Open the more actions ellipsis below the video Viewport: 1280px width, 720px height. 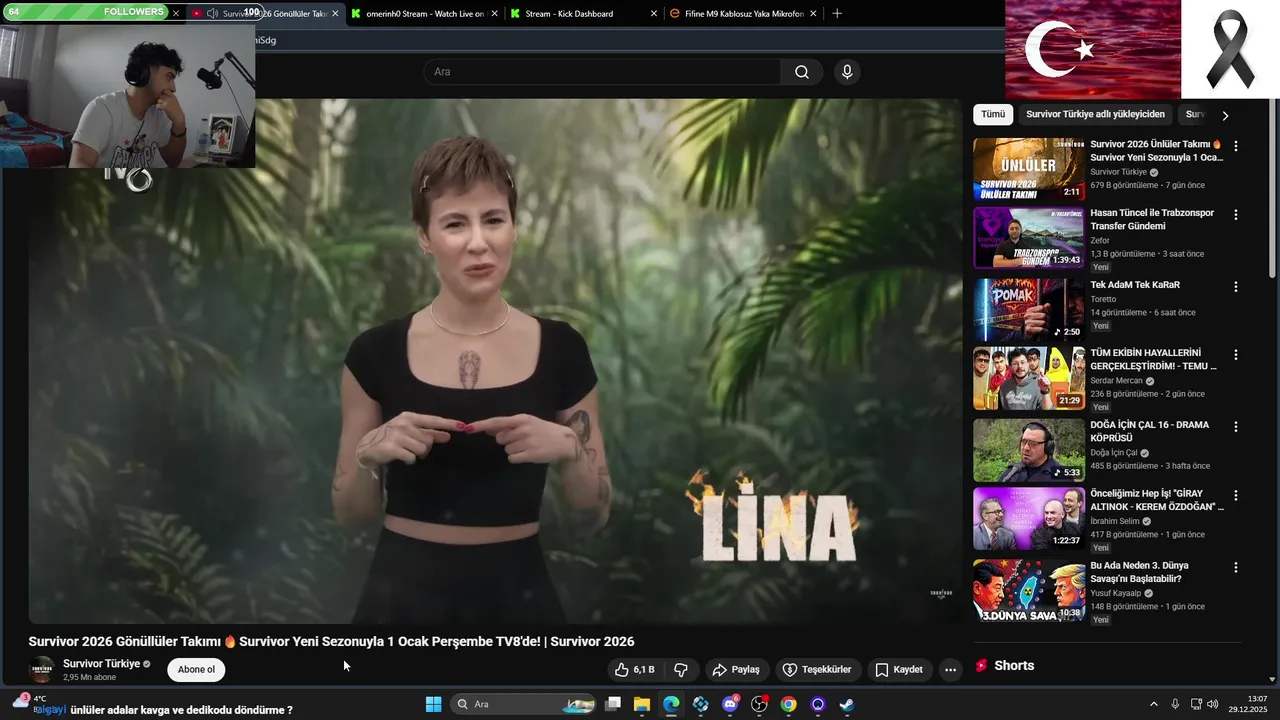pyautogui.click(x=950, y=670)
